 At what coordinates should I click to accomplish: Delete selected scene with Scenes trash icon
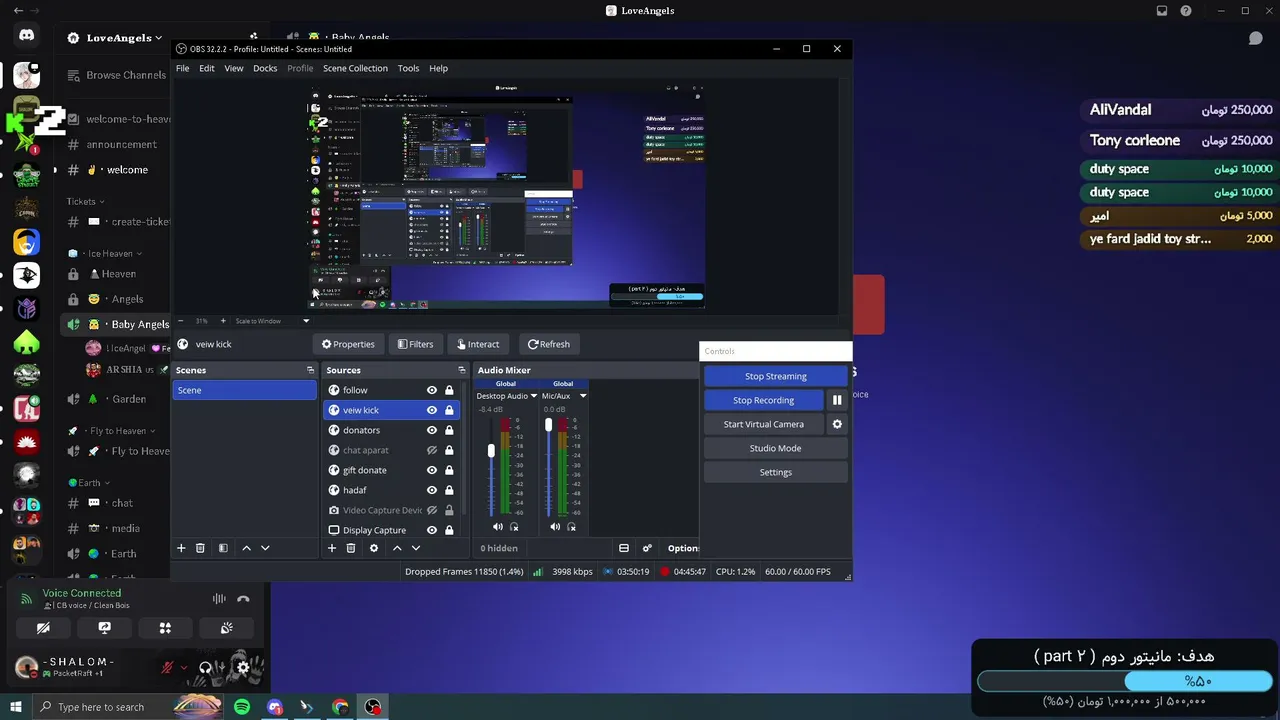pyautogui.click(x=200, y=548)
